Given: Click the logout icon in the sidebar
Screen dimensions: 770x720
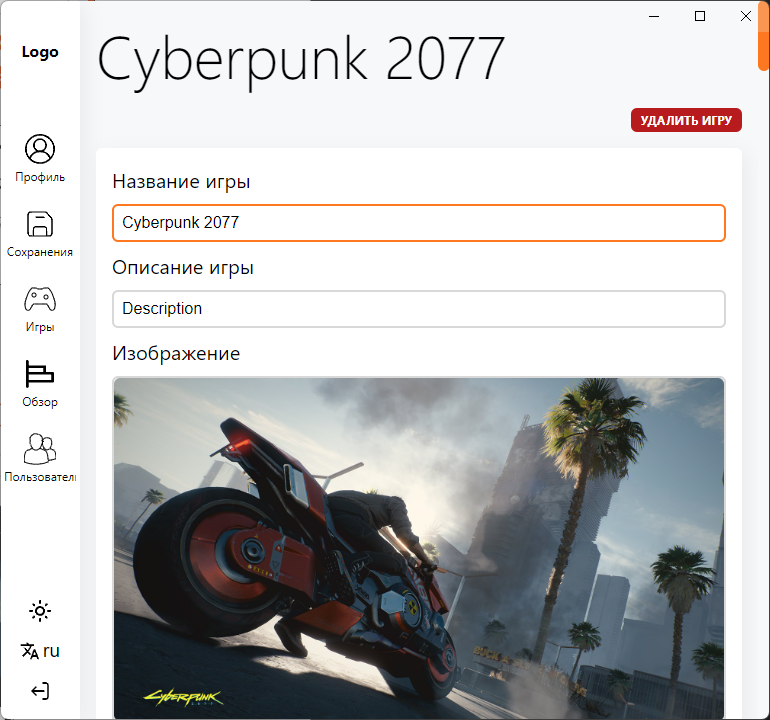Looking at the screenshot, I should click(40, 691).
